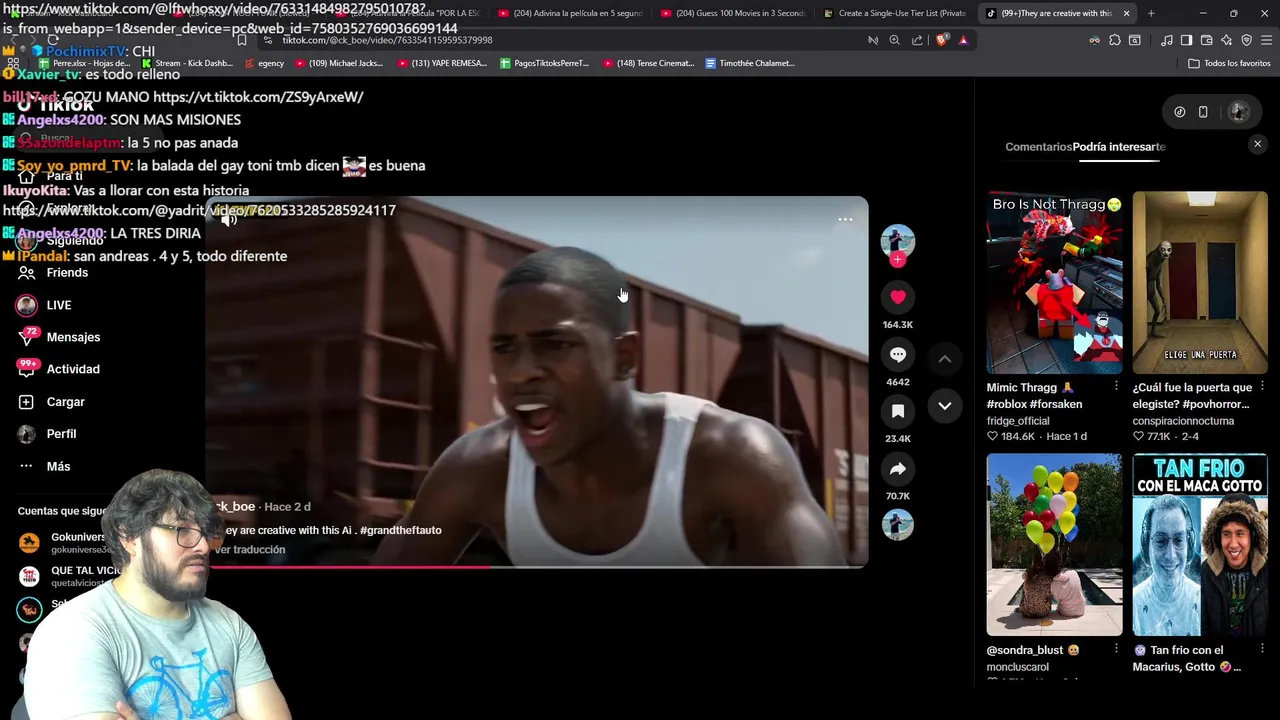
Task: Close the TikTok browser tab
Action: [1126, 13]
